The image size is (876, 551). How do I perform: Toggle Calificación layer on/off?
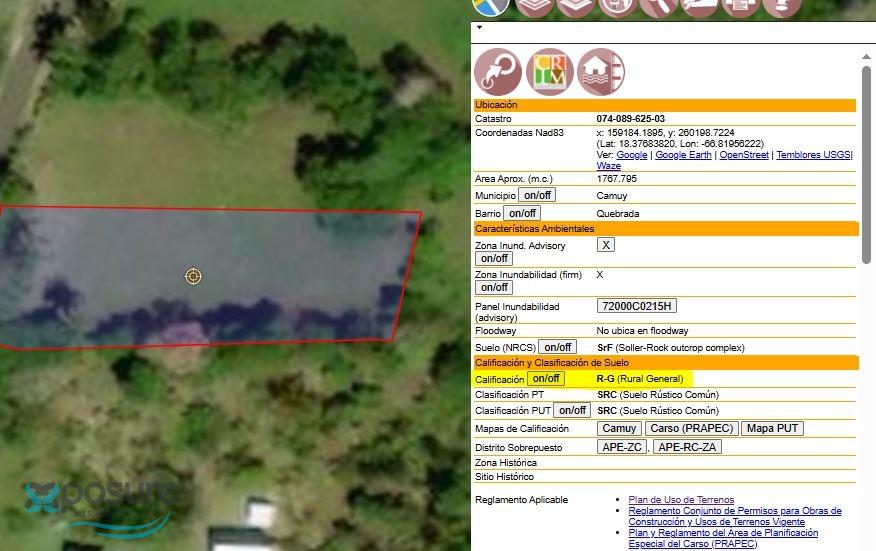[x=545, y=379]
